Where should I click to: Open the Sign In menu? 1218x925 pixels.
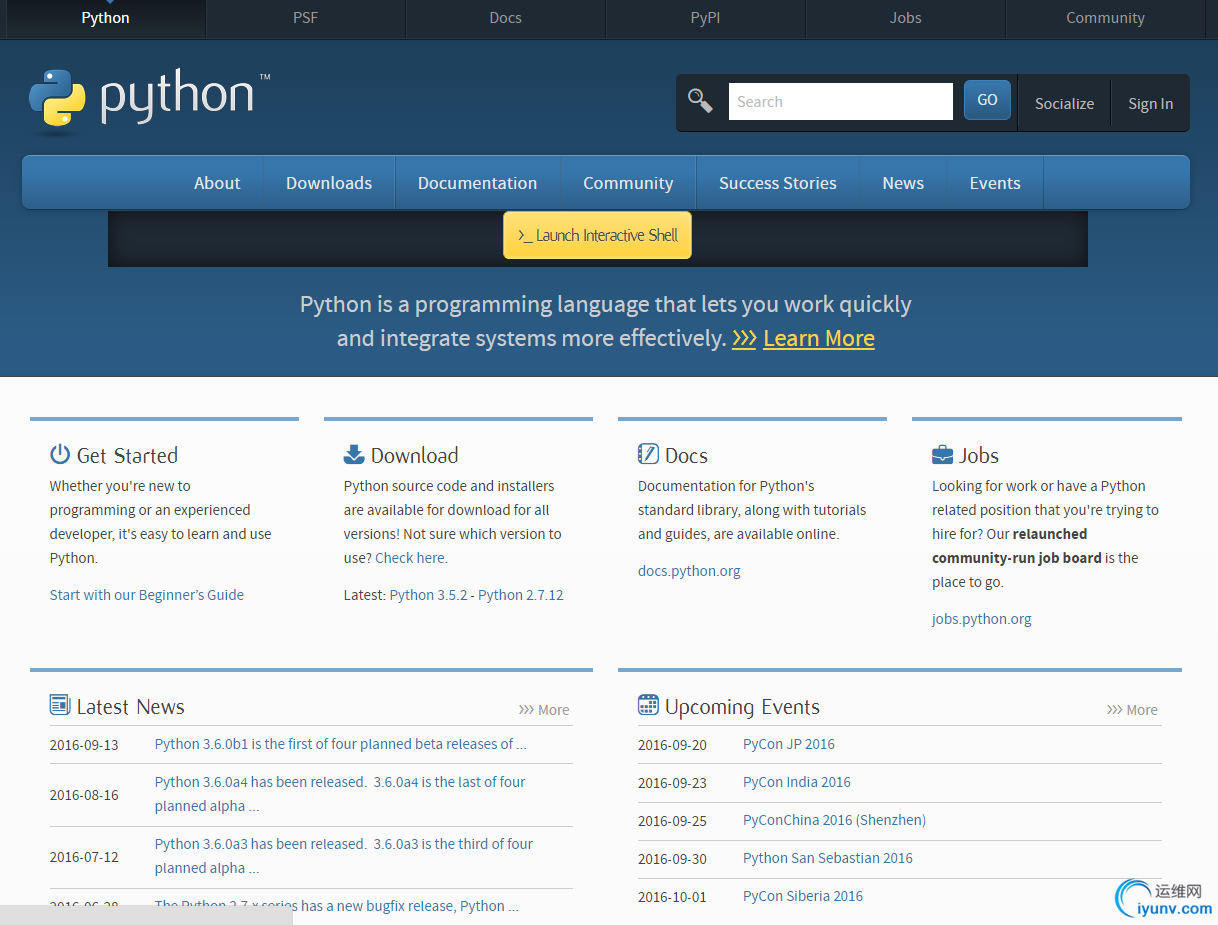click(x=1150, y=103)
